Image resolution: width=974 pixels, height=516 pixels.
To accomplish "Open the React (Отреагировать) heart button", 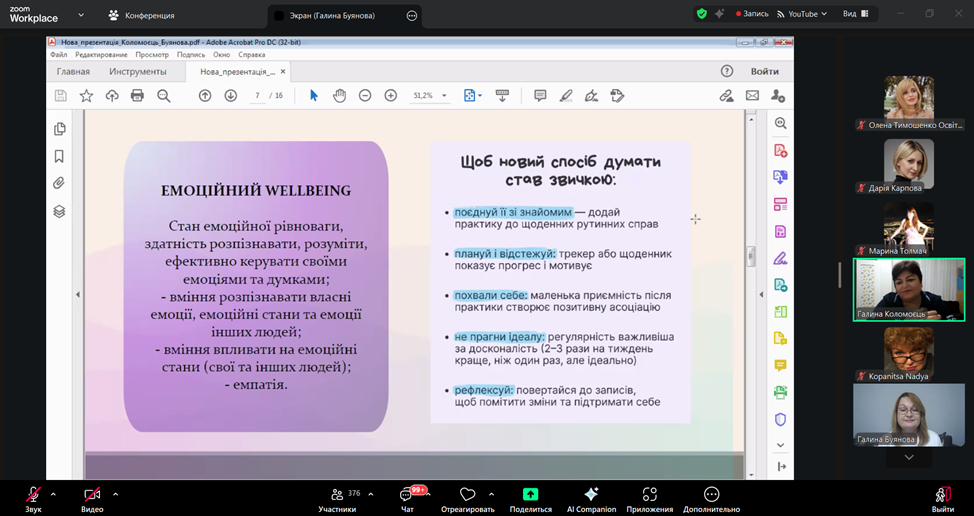I will 467,495.
